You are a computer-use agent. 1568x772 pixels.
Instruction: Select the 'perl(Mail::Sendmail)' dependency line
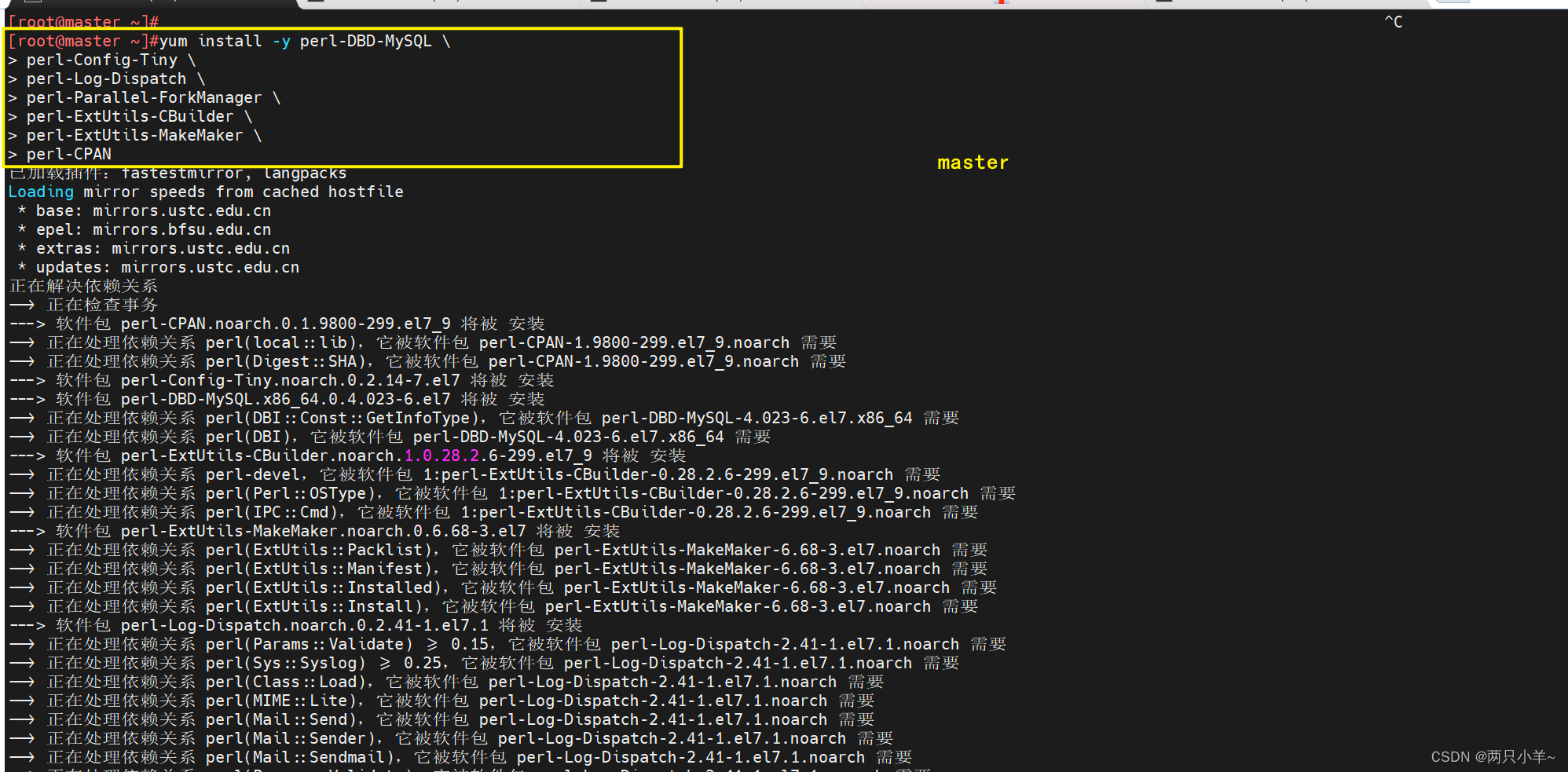pyautogui.click(x=460, y=757)
